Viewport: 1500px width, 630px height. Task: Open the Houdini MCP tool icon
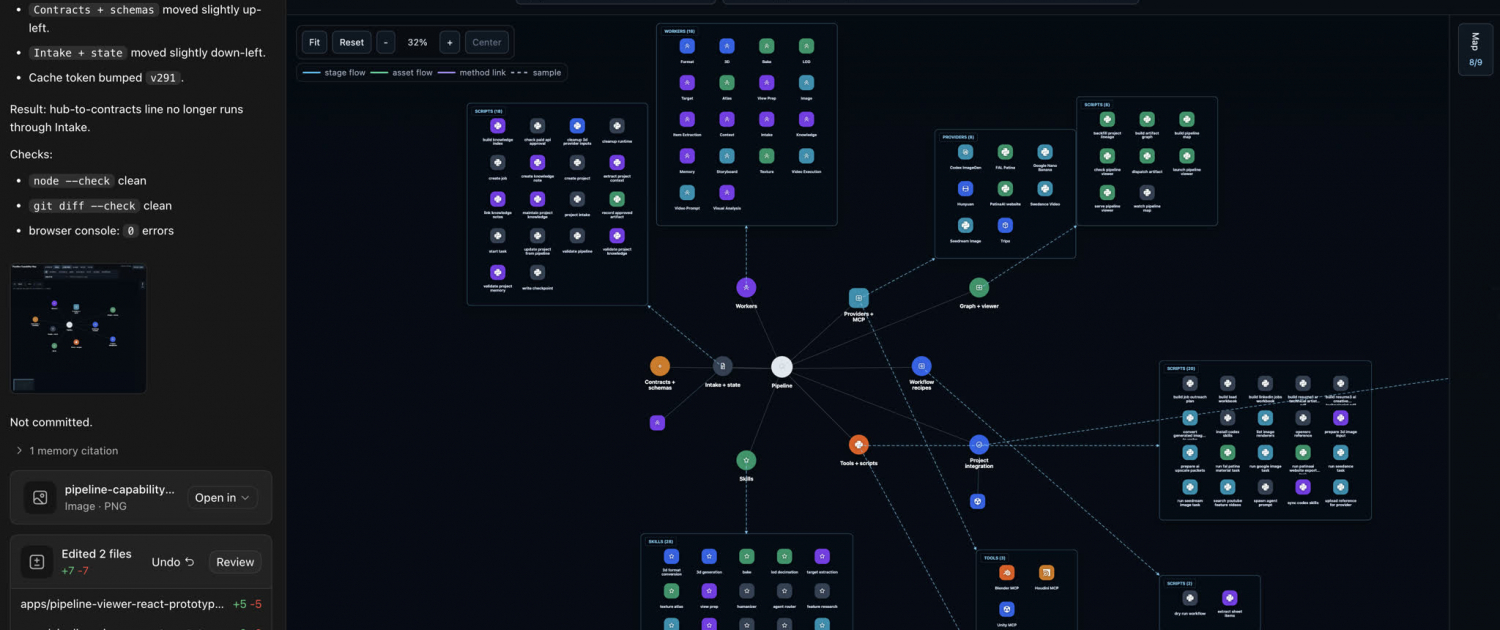coord(1046,573)
